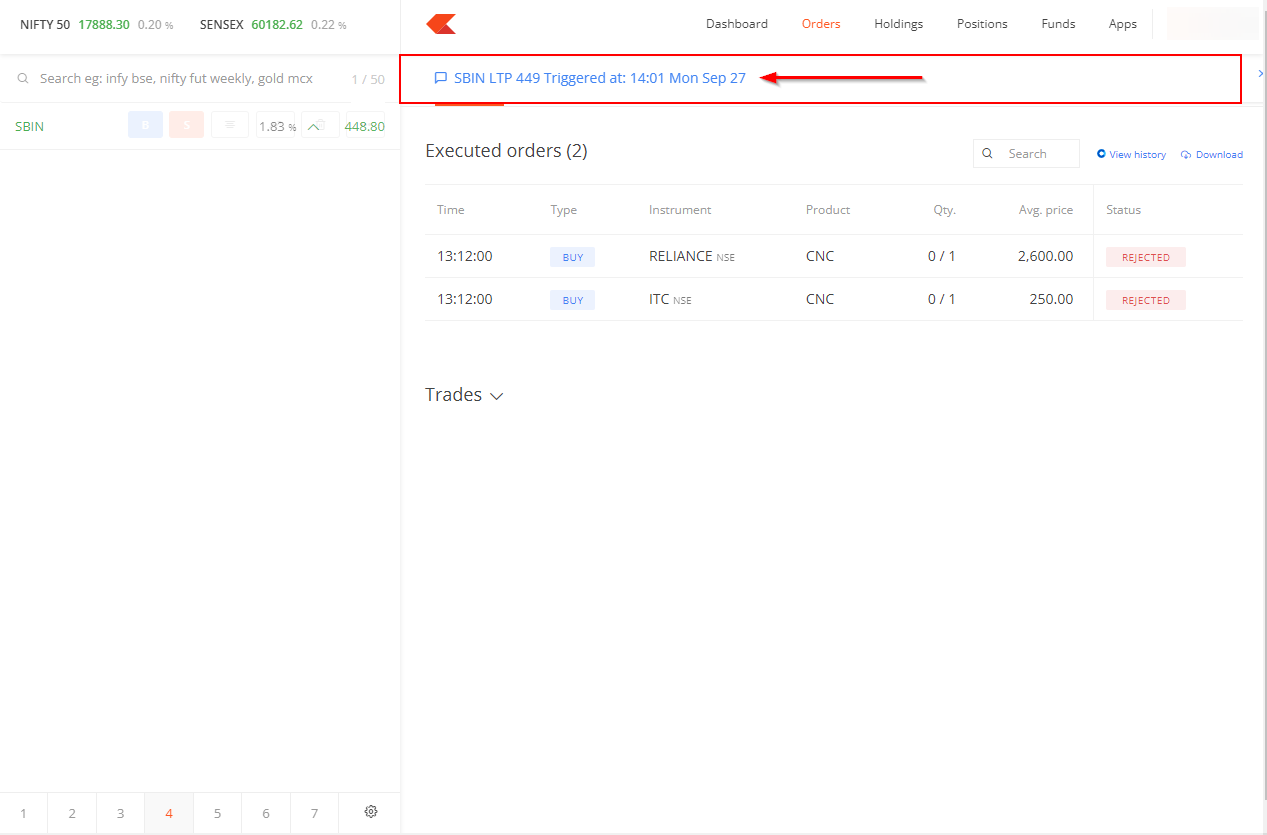The height and width of the screenshot is (835, 1267).
Task: Click REJECTED status of ITC order
Action: coord(1146,300)
